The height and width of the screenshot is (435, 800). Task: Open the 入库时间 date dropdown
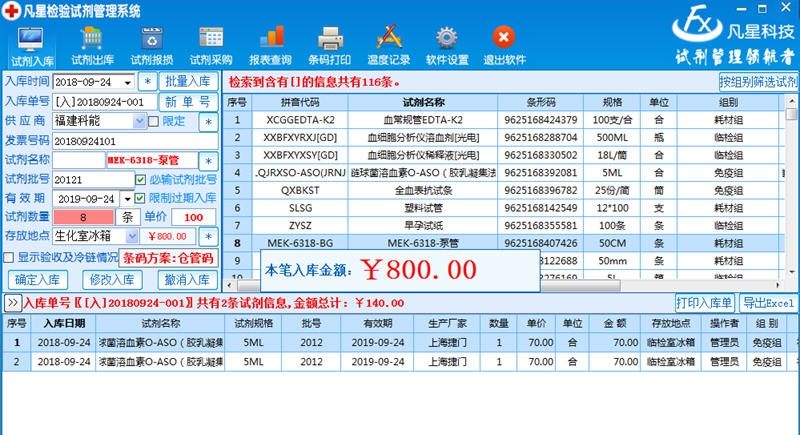tap(128, 82)
